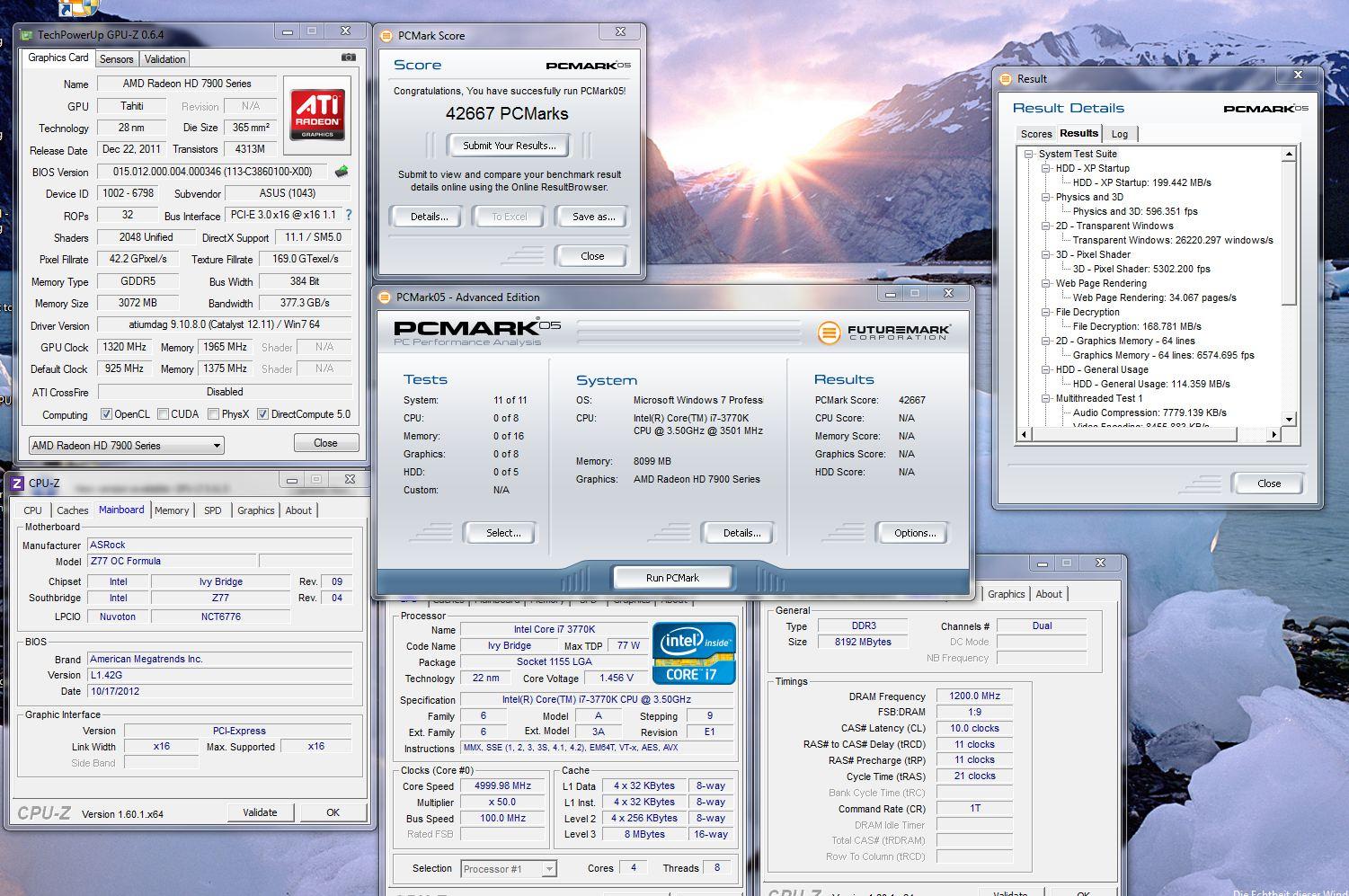Click Details... in the PCMark Score window
Screen dimensions: 1349x896
pyautogui.click(x=429, y=217)
